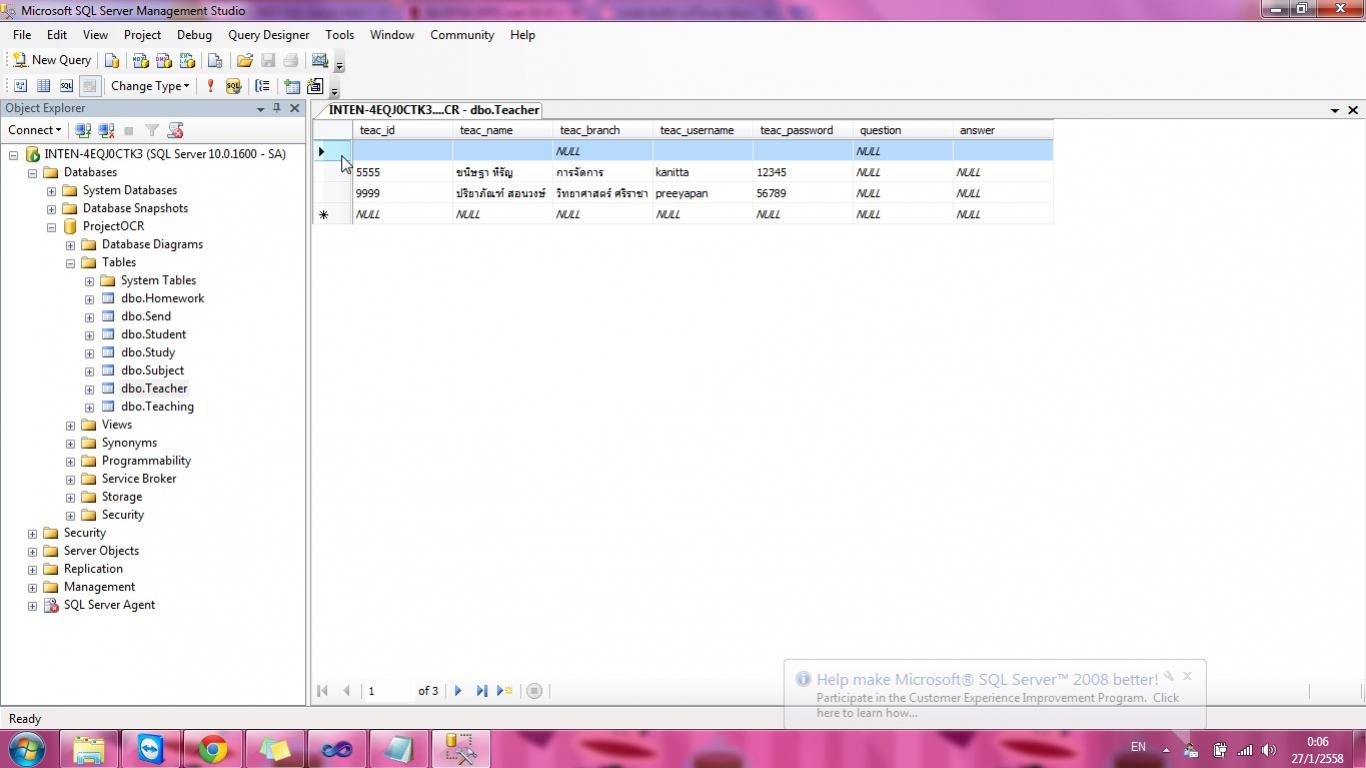The width and height of the screenshot is (1366, 768).
Task: Click the SQL Server Compact Query icon
Action: pyautogui.click(x=215, y=60)
